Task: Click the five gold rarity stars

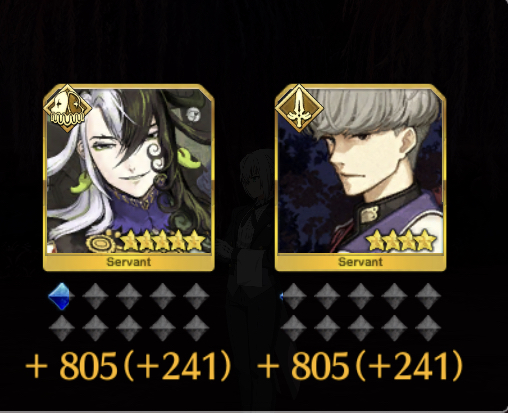Action: coord(163,241)
